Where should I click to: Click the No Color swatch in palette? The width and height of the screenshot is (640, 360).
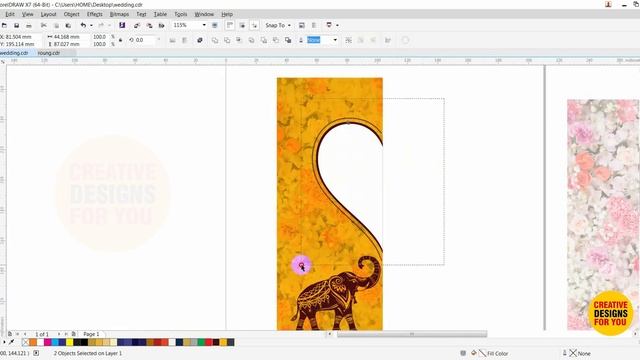coord(26,342)
